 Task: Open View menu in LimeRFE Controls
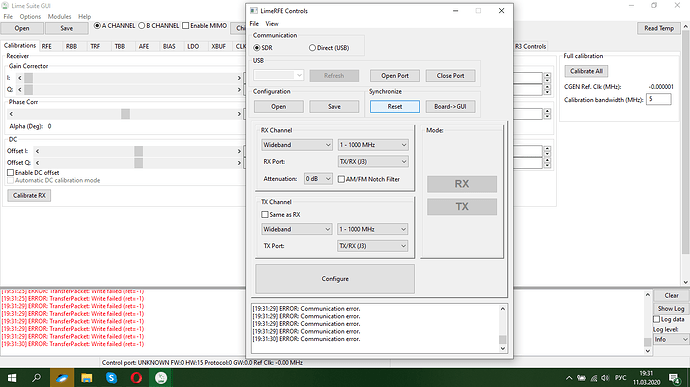tap(272, 24)
